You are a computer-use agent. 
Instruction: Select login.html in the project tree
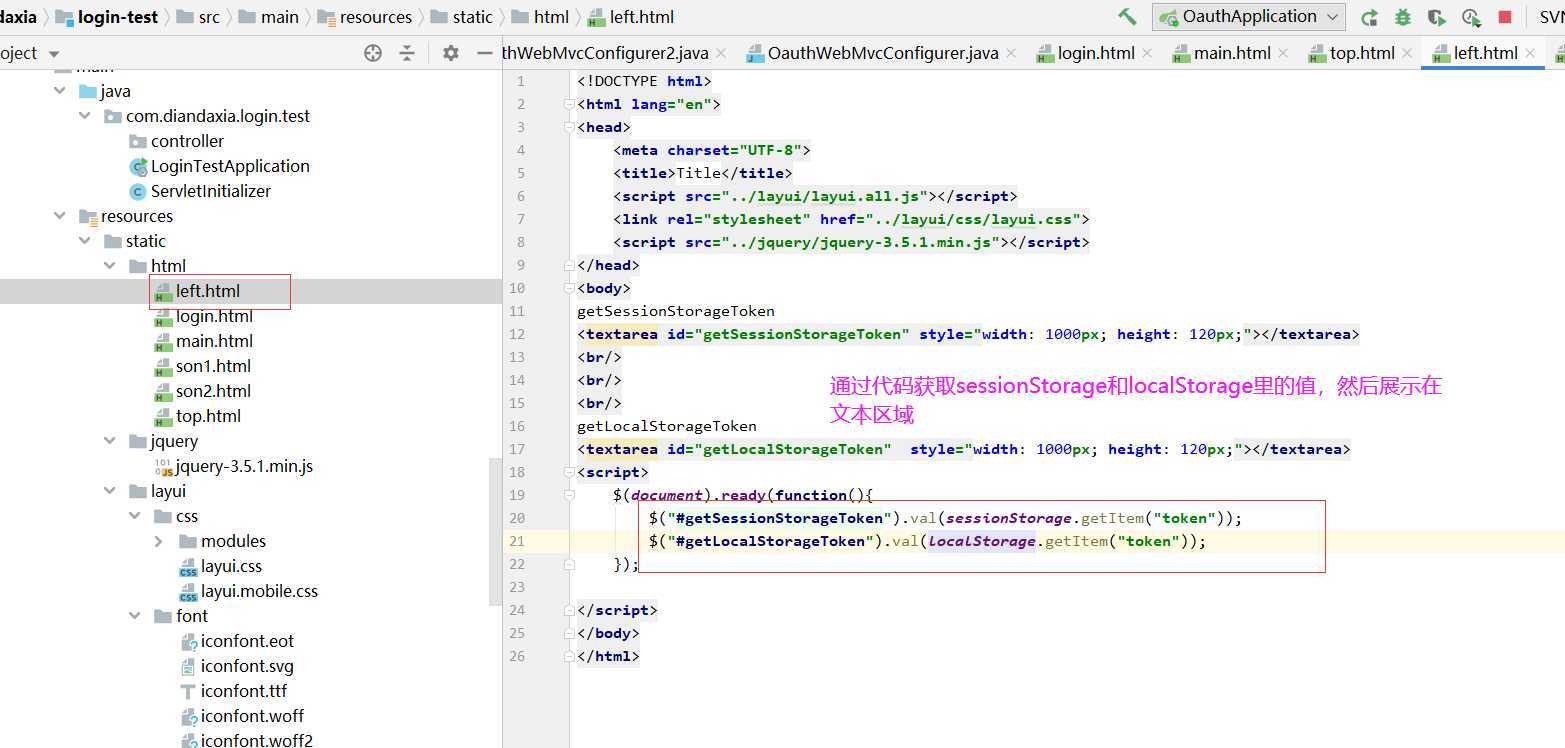(x=214, y=316)
